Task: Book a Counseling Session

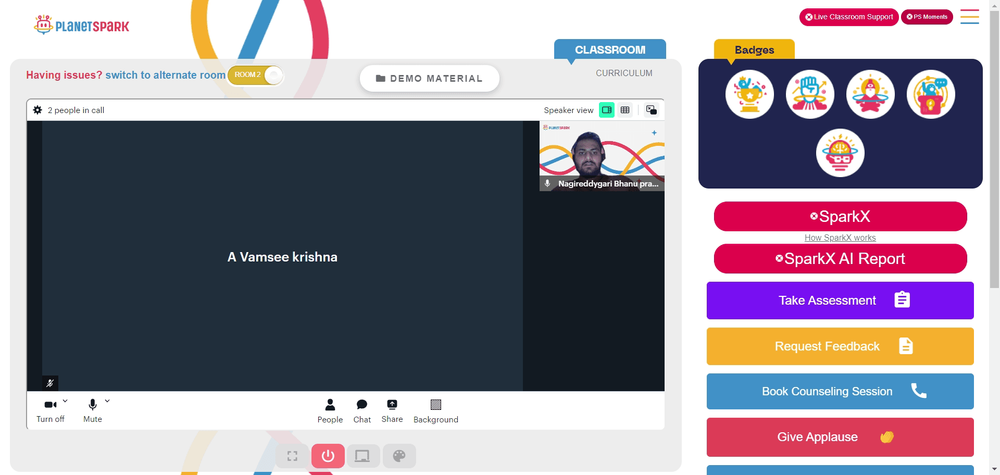Action: pos(840,391)
